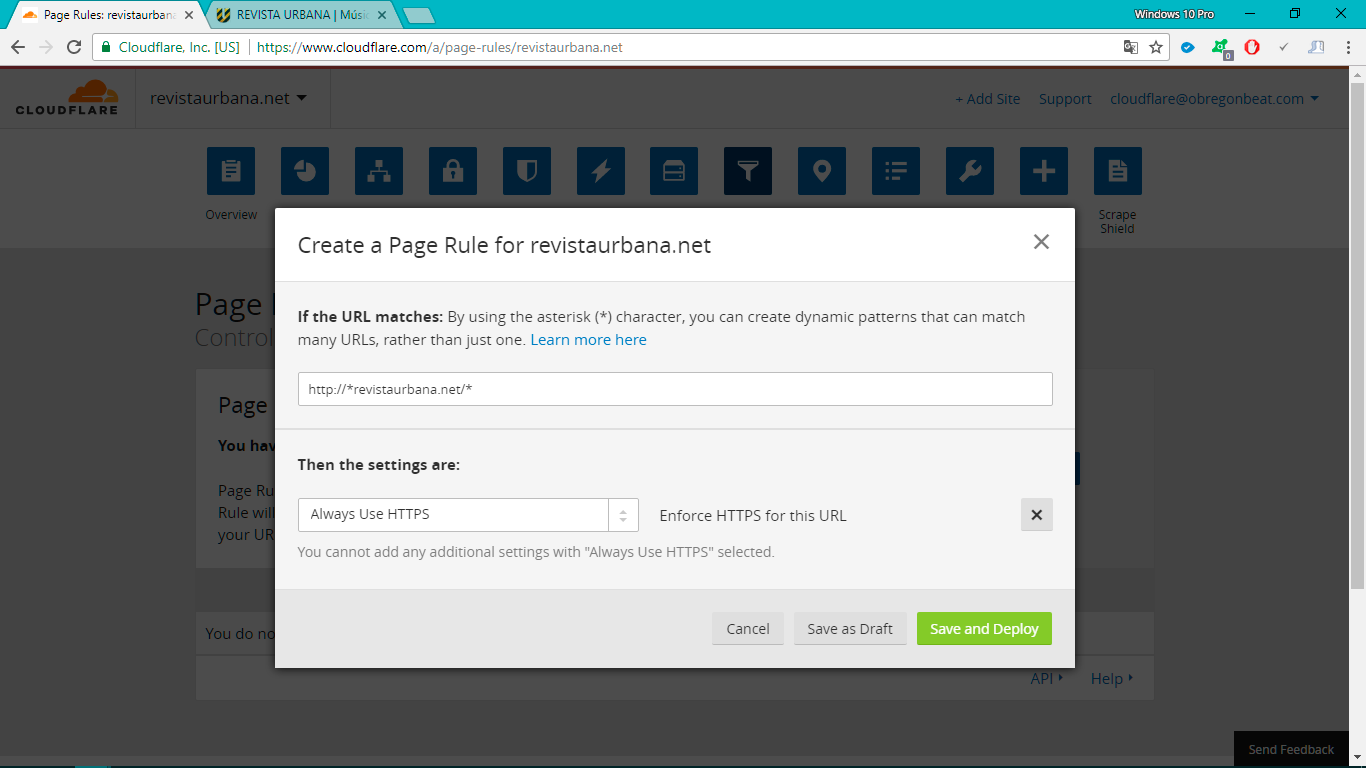
Task: Click the Send Feedback button
Action: pos(1291,749)
